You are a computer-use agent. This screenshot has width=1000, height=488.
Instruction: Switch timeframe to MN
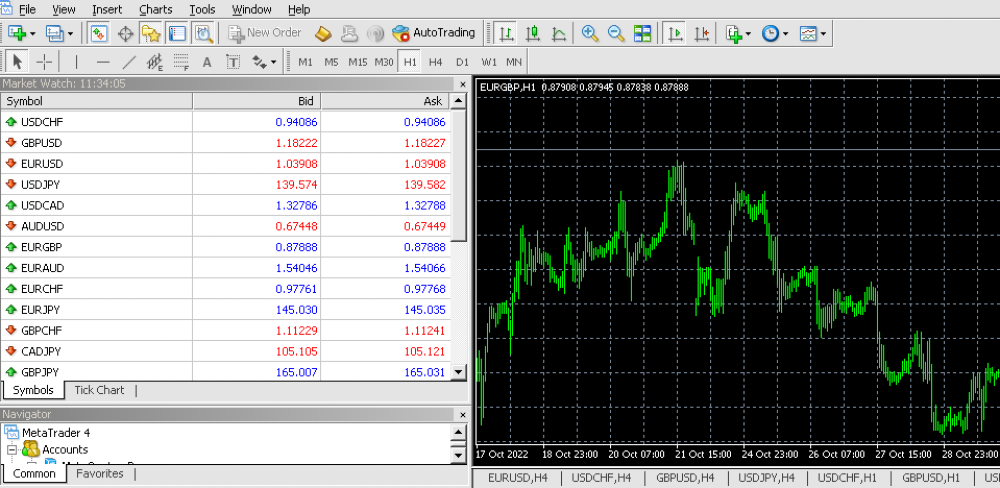[x=513, y=62]
